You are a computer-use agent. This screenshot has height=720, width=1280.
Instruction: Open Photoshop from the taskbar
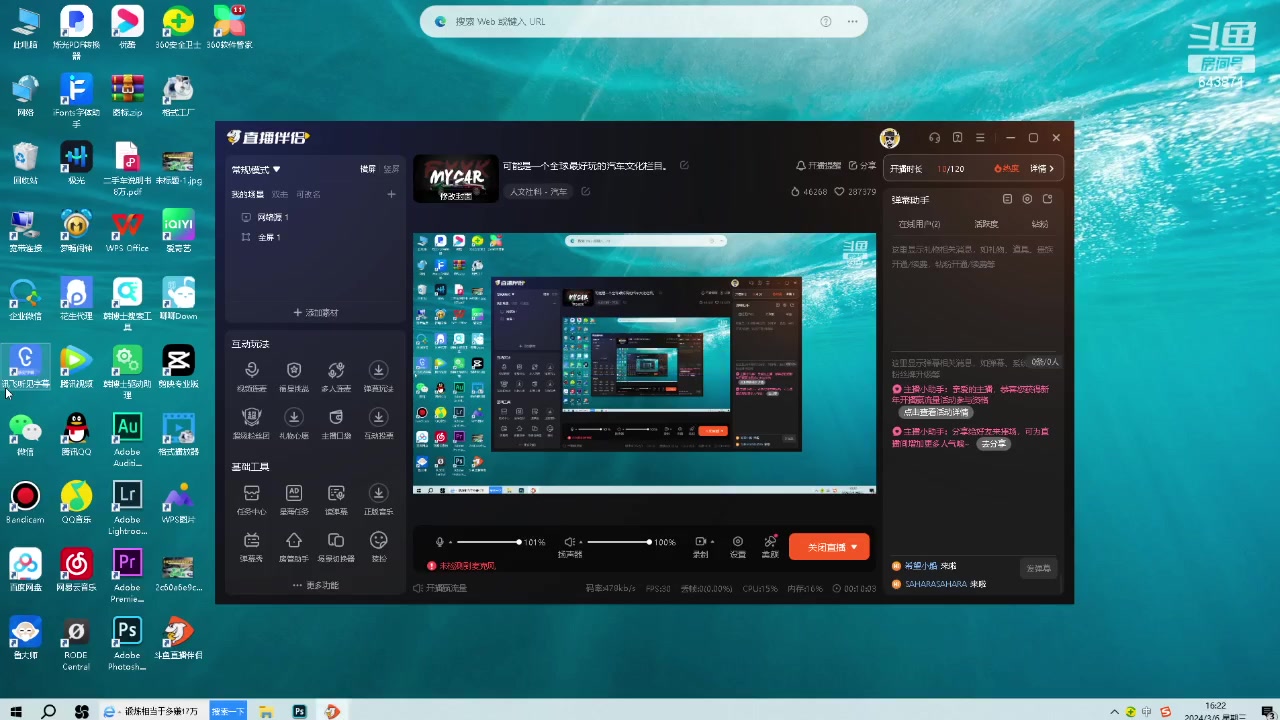[x=299, y=711]
